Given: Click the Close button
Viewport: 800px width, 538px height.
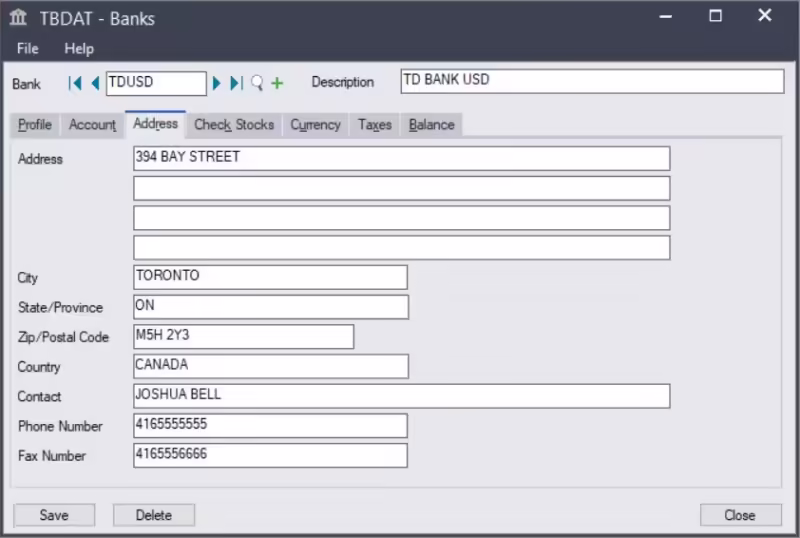Looking at the screenshot, I should tap(740, 515).
